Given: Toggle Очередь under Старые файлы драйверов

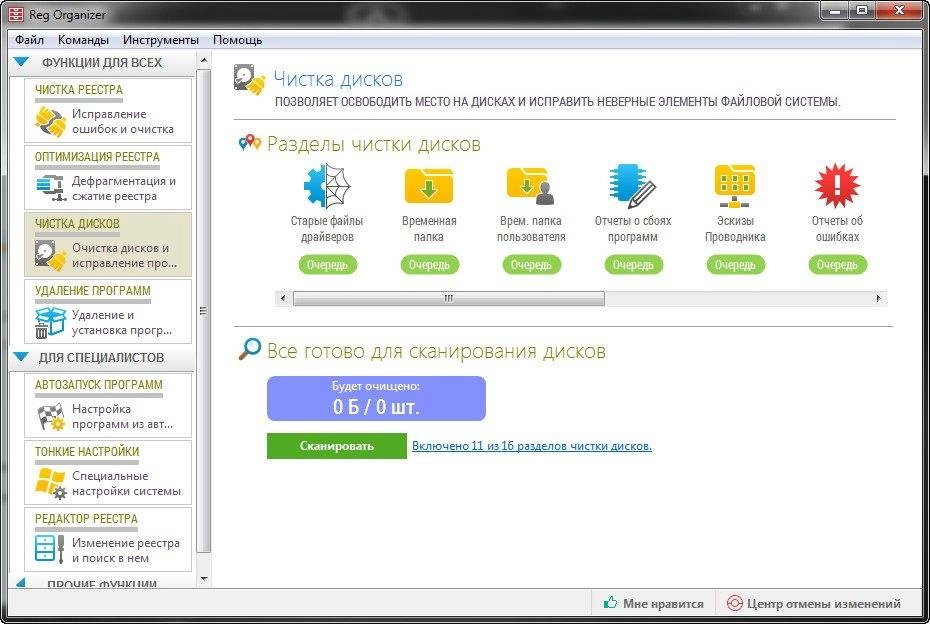Looking at the screenshot, I should pyautogui.click(x=327, y=265).
